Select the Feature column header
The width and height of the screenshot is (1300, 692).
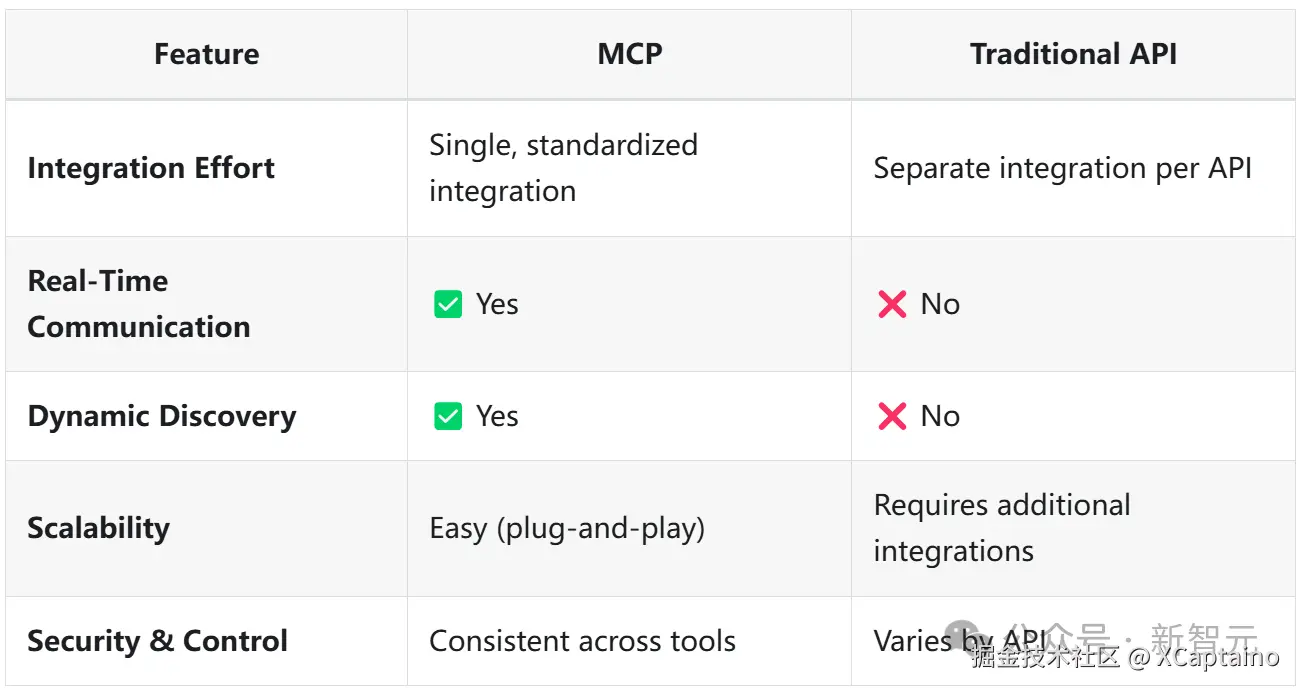click(206, 54)
